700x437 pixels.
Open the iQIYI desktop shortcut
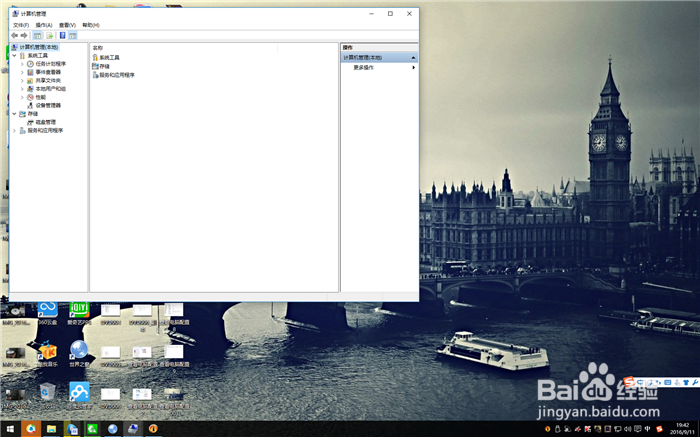pos(79,313)
